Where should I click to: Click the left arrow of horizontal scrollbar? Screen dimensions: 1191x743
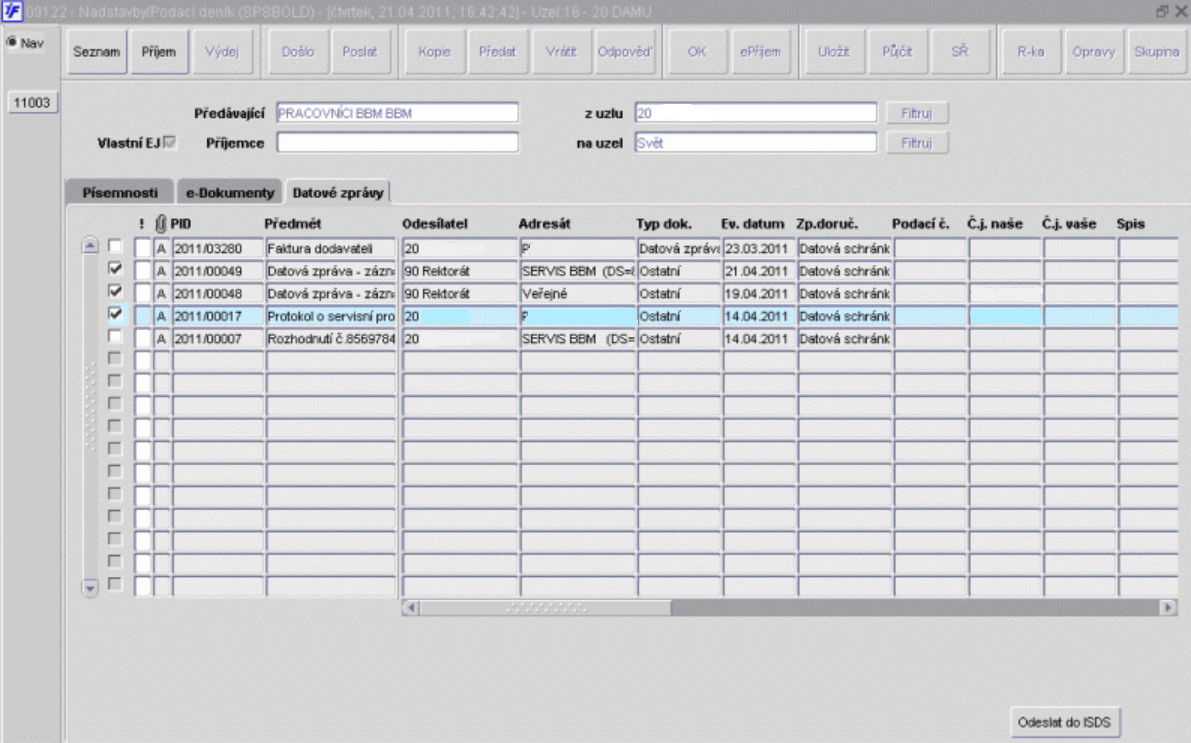click(x=411, y=608)
